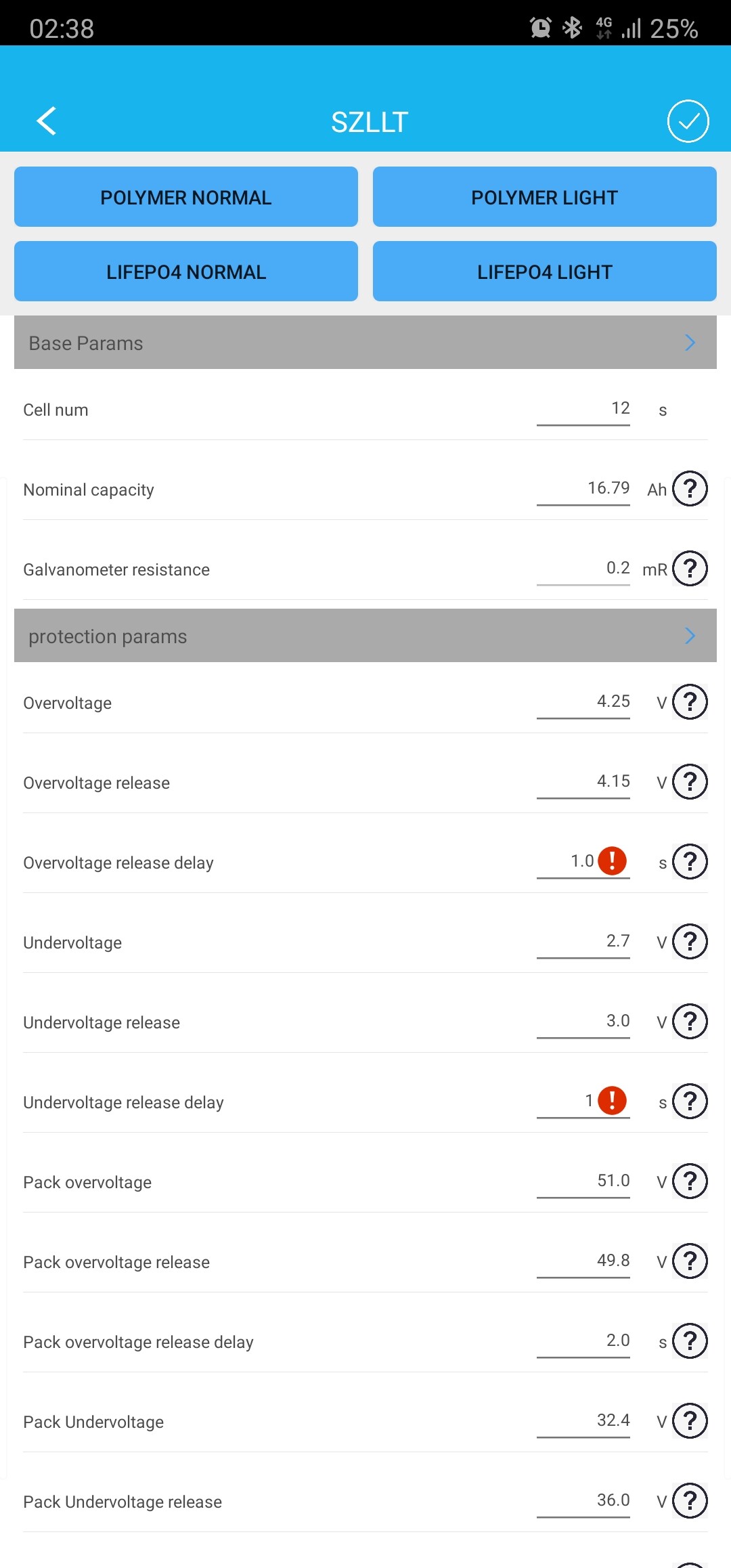Viewport: 731px width, 1568px height.
Task: Select the POLYMER NORMAL preset
Action: tap(186, 197)
